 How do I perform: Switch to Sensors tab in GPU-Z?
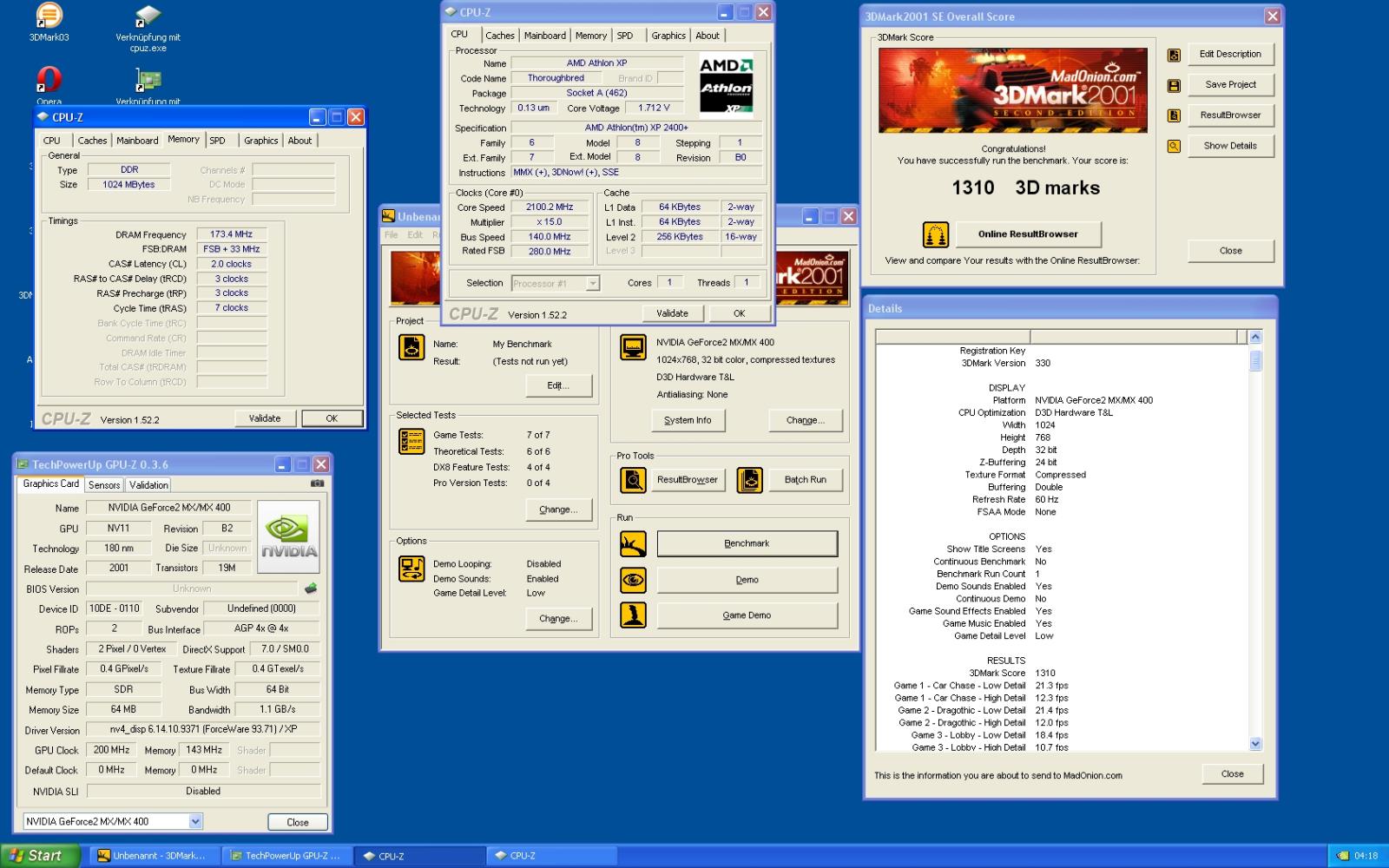coord(104,485)
